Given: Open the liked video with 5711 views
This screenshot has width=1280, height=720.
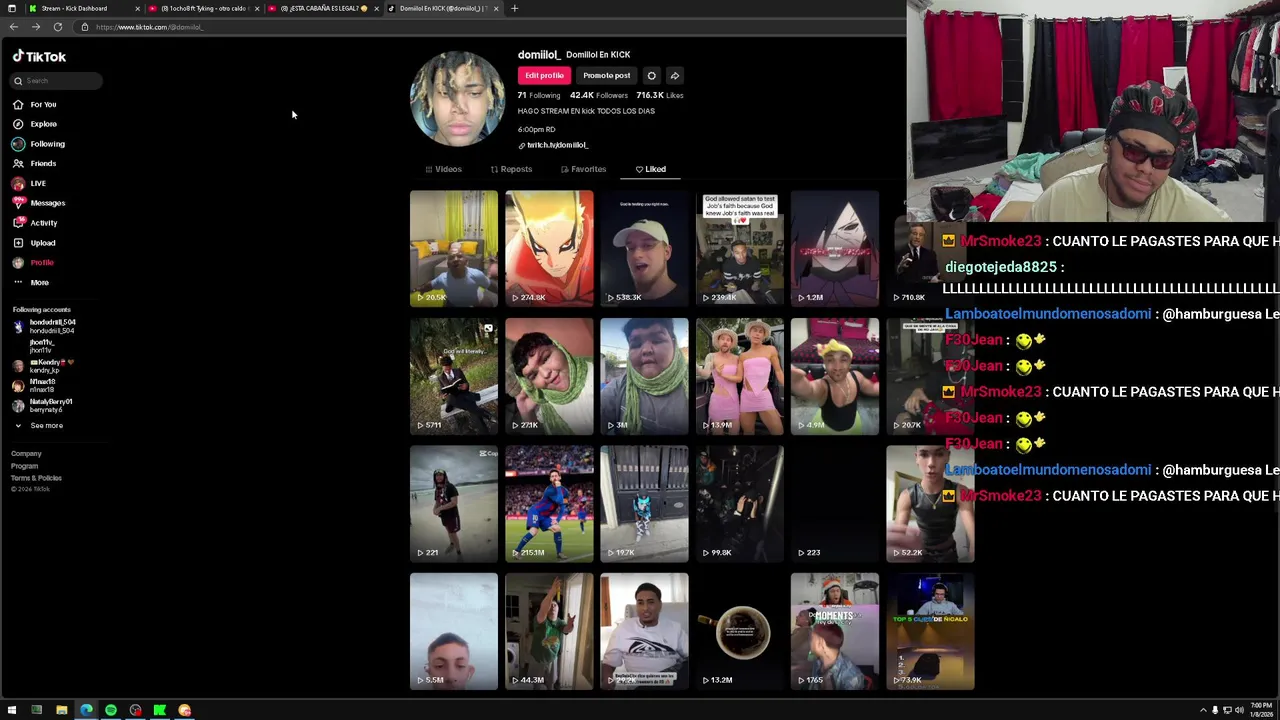Looking at the screenshot, I should tap(453, 376).
